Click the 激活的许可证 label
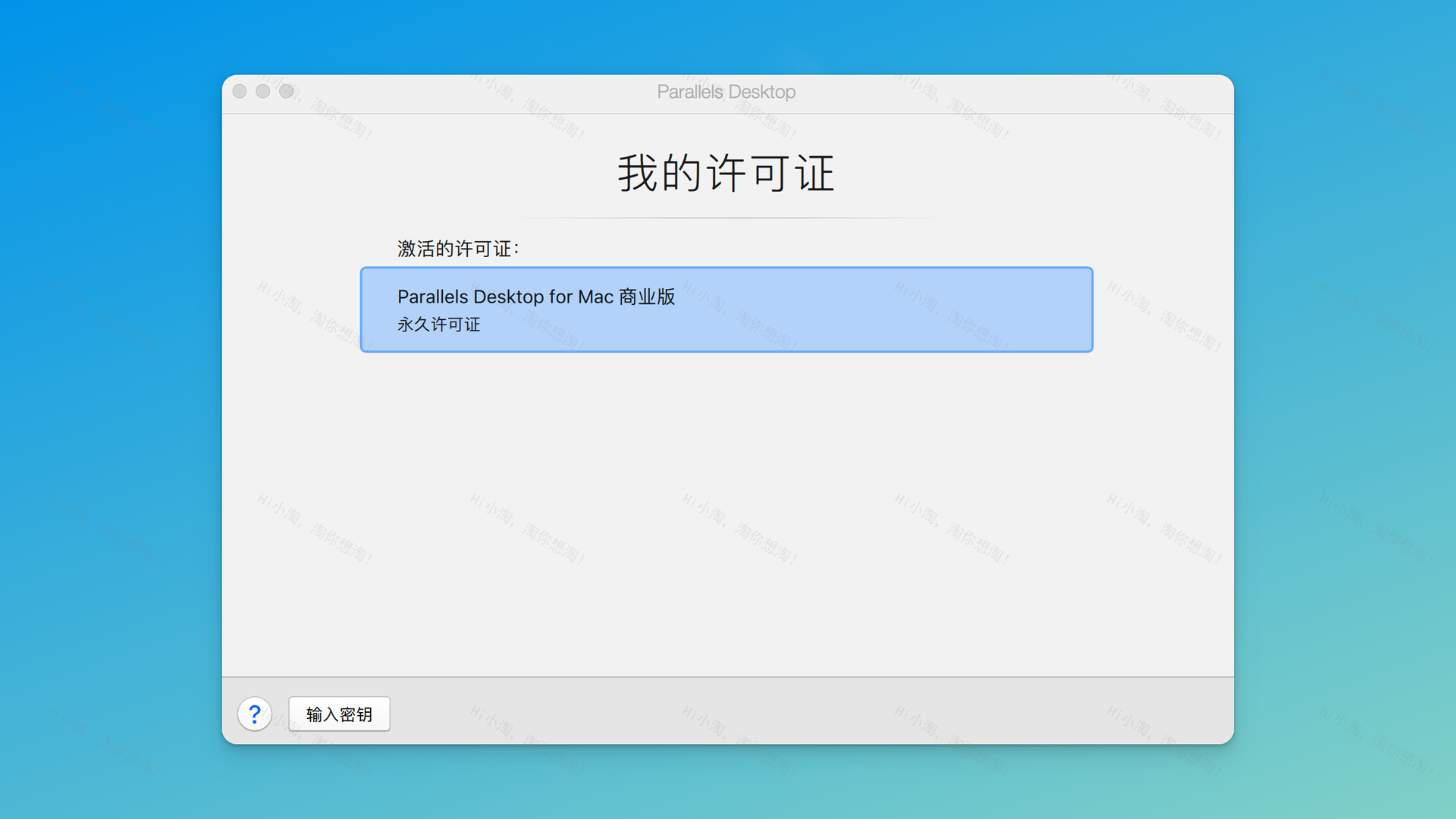The height and width of the screenshot is (819, 1456). coord(458,249)
